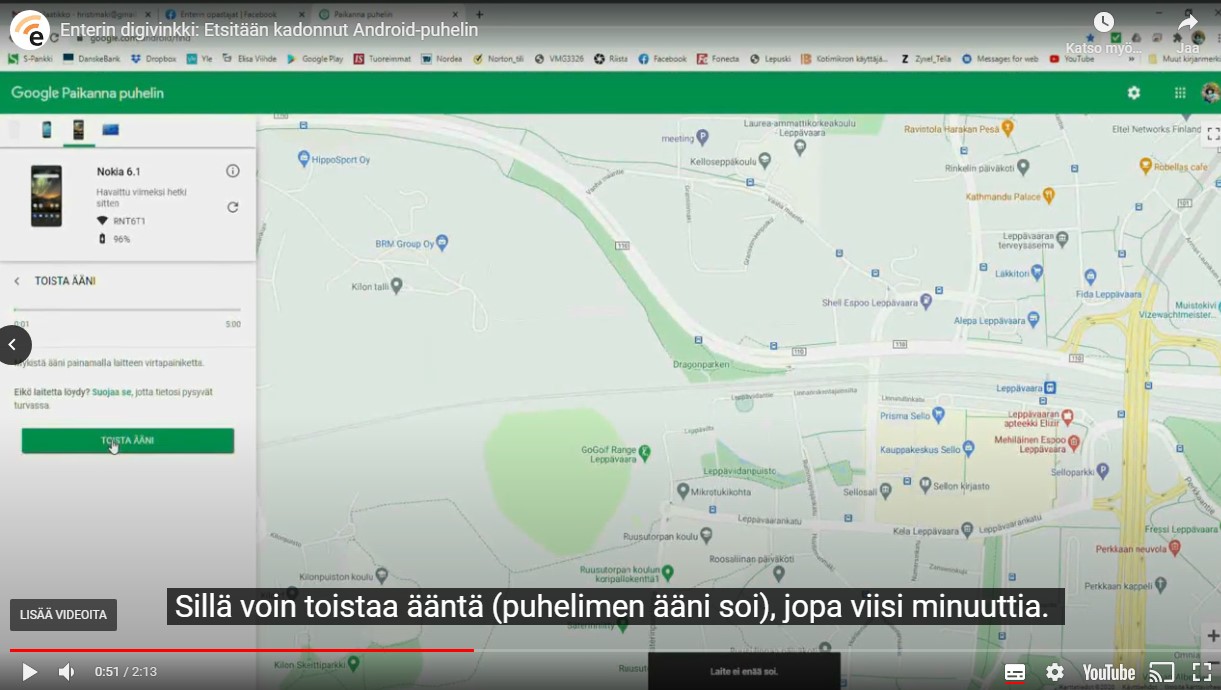Image resolution: width=1221 pixels, height=690 pixels.
Task: Select the first phone device tab
Action: pos(47,129)
